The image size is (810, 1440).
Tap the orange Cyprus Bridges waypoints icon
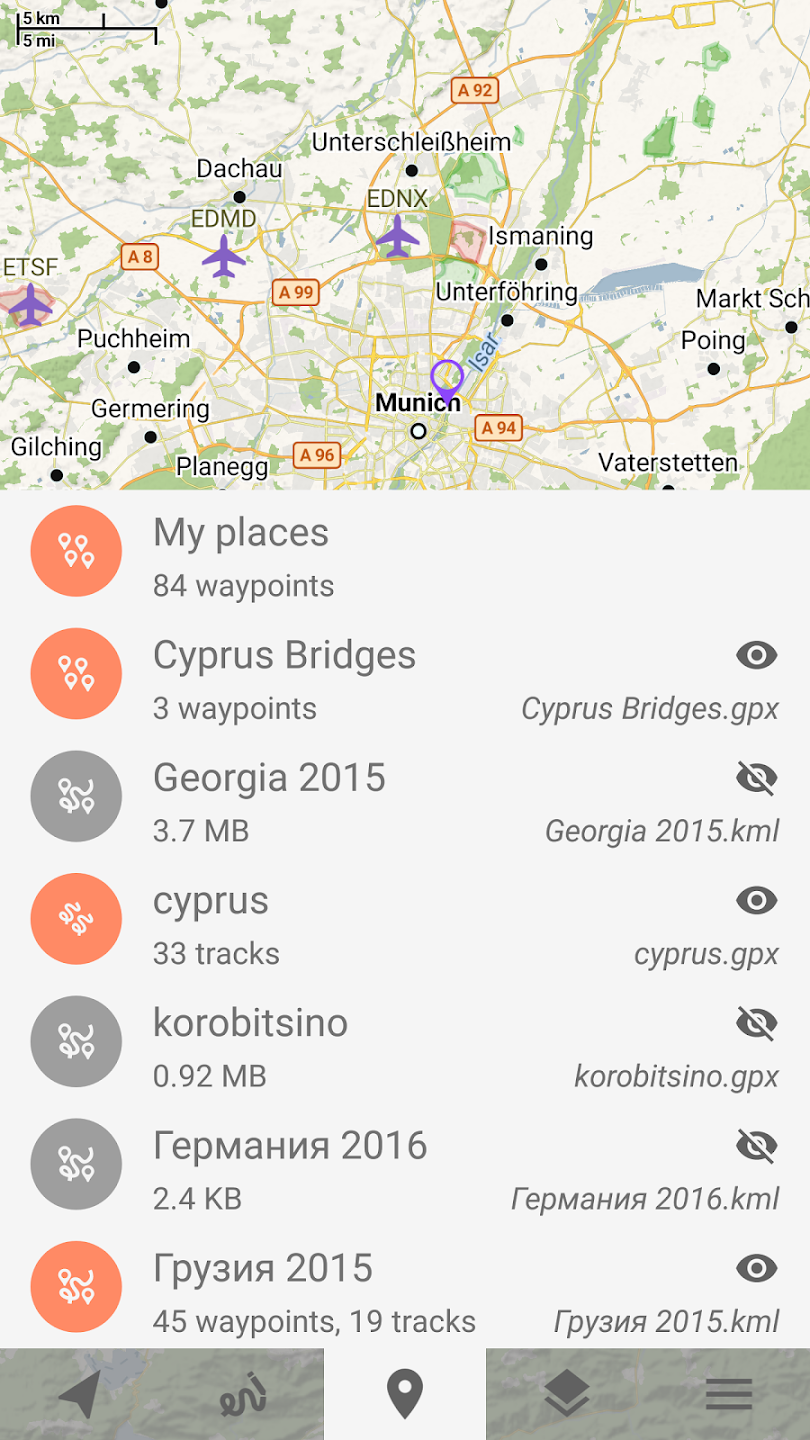pos(76,674)
